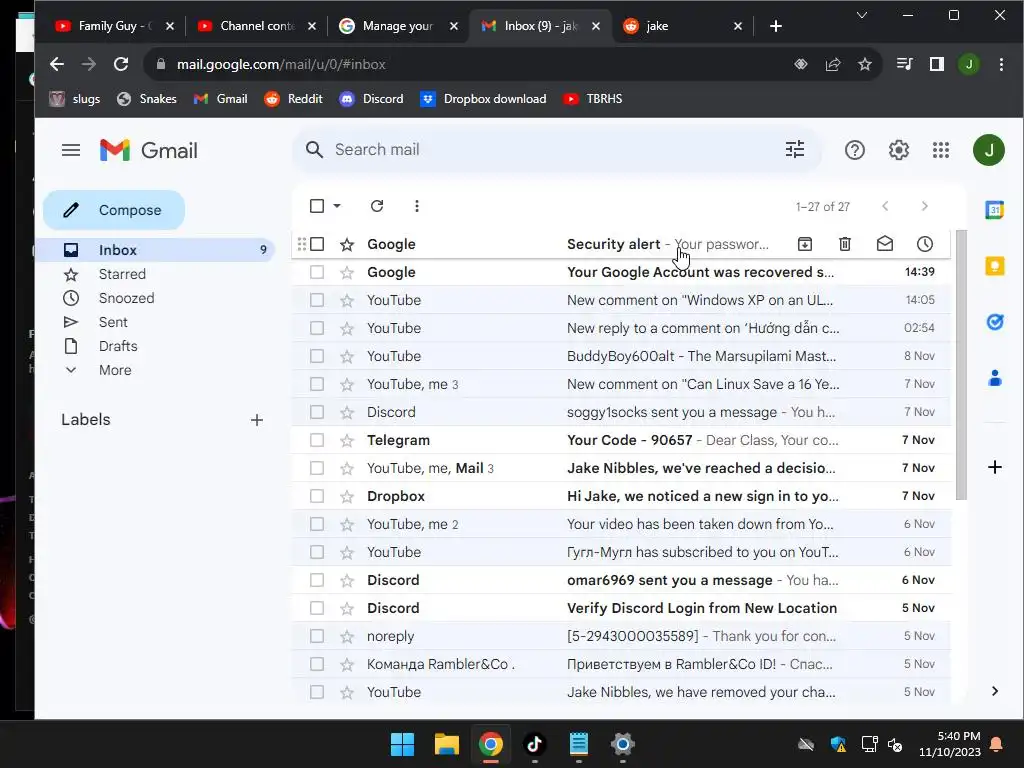Reload the page in Chrome toolbar
This screenshot has width=1024, height=768.
(x=121, y=64)
